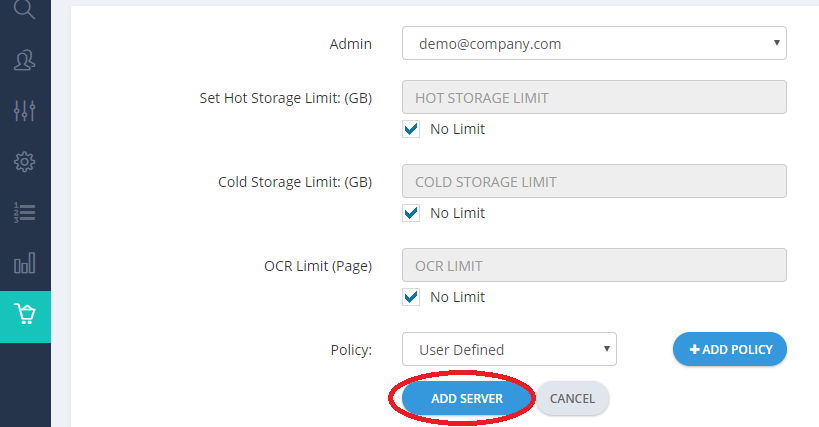
Task: Open the Policy User Defined dropdown
Action: [509, 349]
